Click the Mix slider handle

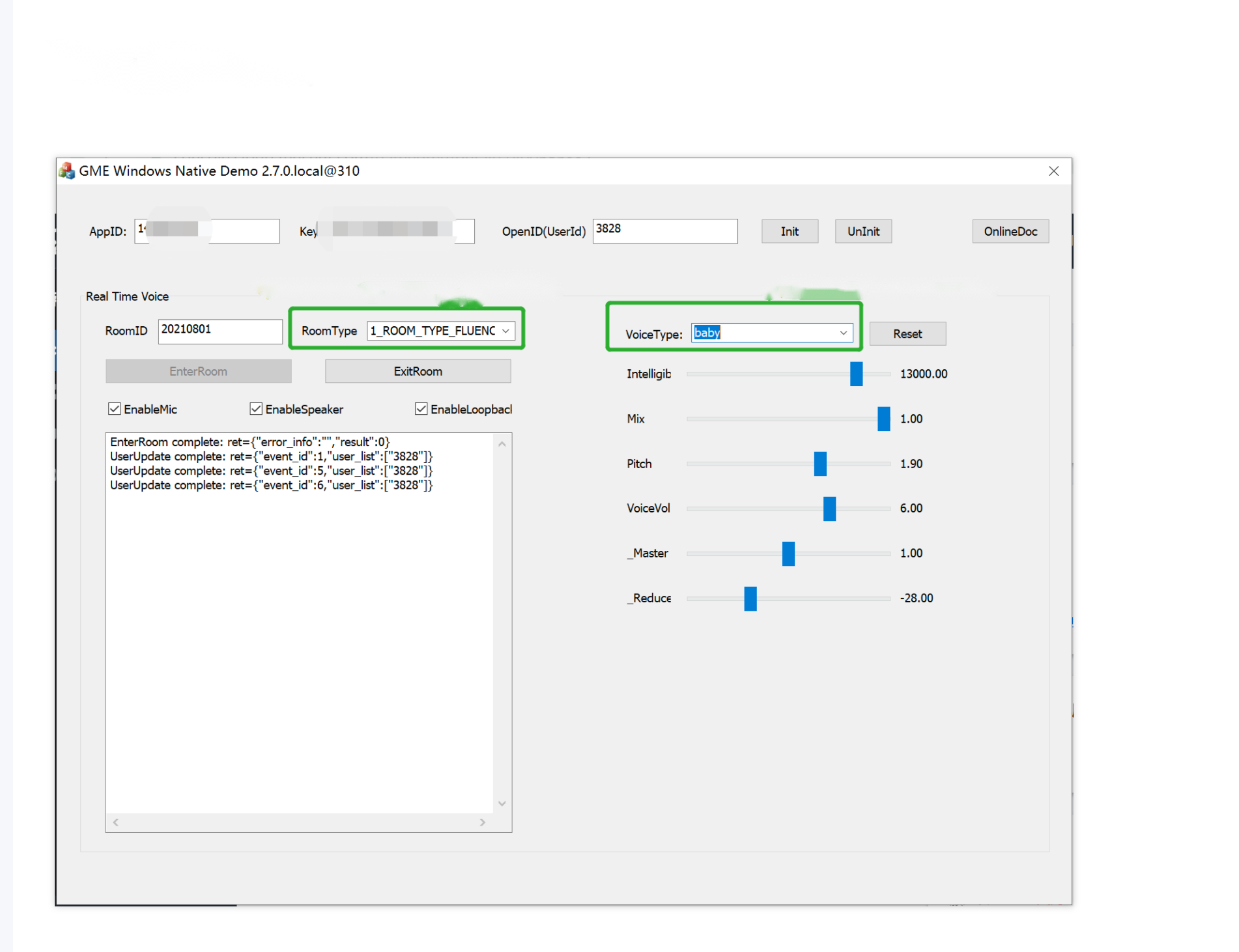click(883, 419)
